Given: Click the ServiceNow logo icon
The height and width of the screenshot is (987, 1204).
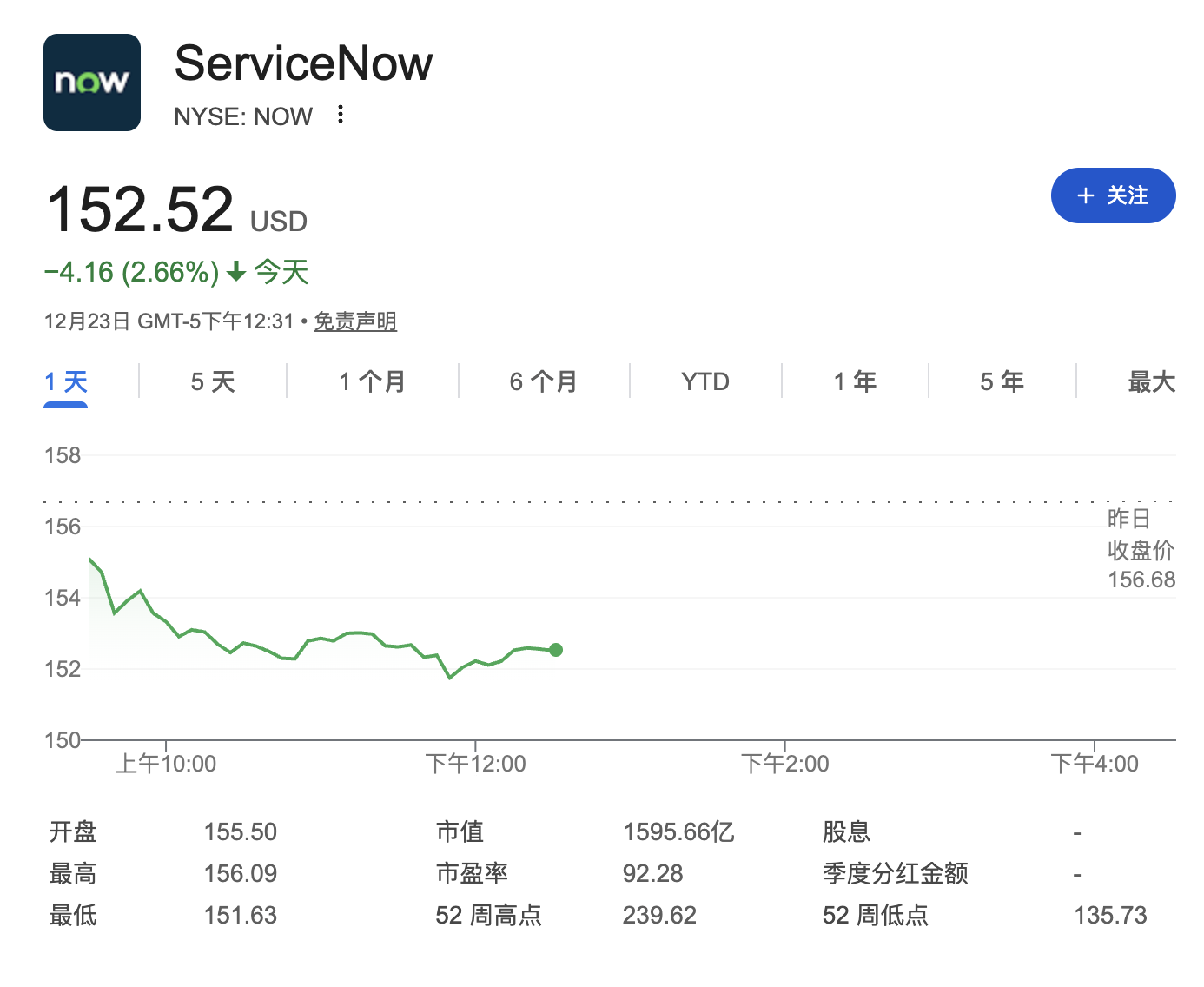Looking at the screenshot, I should coord(92,83).
